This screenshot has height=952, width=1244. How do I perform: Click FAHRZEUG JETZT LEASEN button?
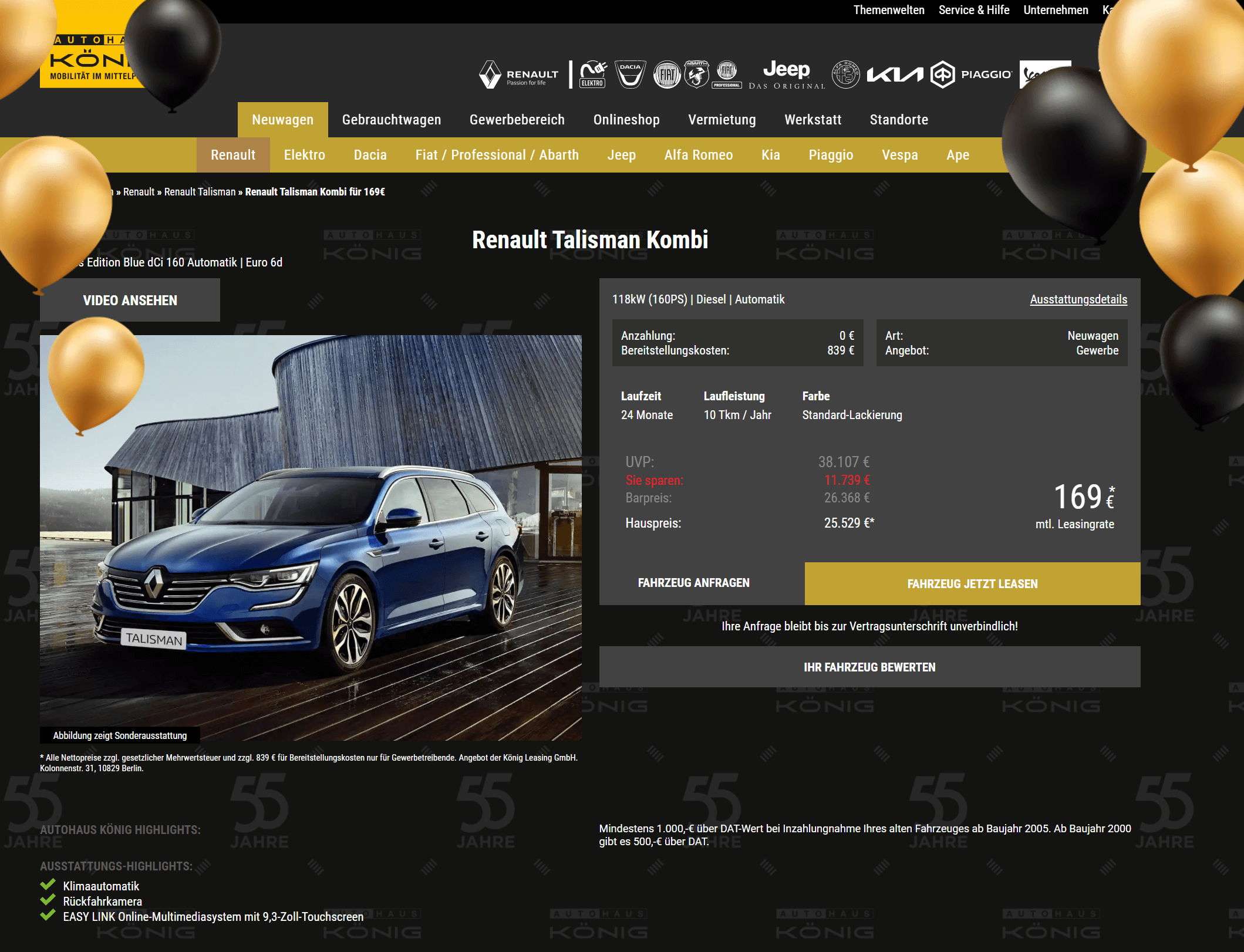click(x=972, y=583)
